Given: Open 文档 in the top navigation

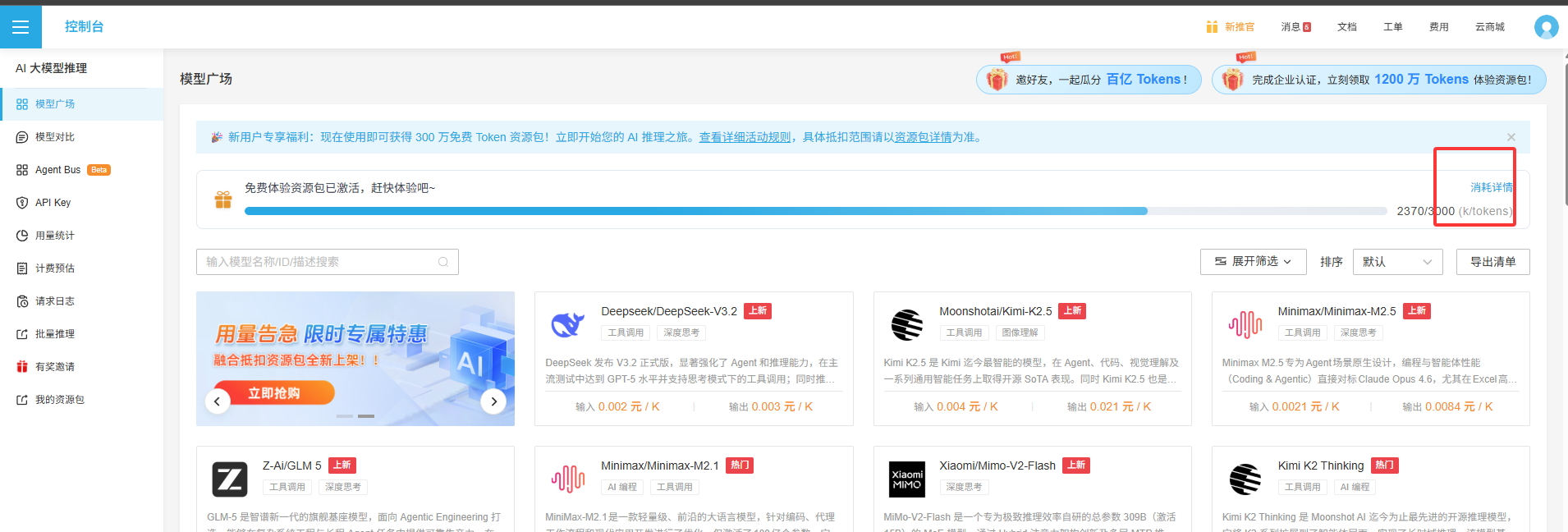Looking at the screenshot, I should pos(1347,27).
